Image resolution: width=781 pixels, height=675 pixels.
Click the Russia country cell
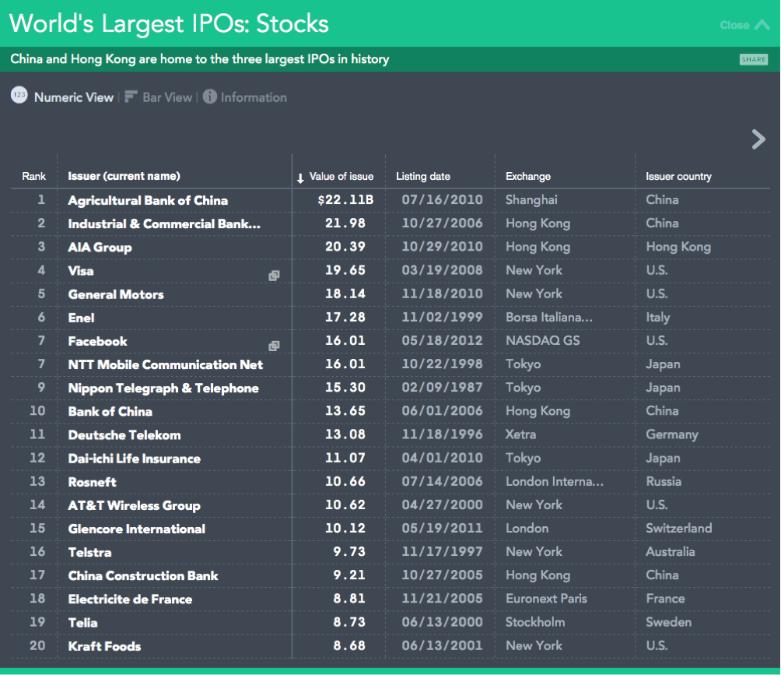click(x=663, y=481)
